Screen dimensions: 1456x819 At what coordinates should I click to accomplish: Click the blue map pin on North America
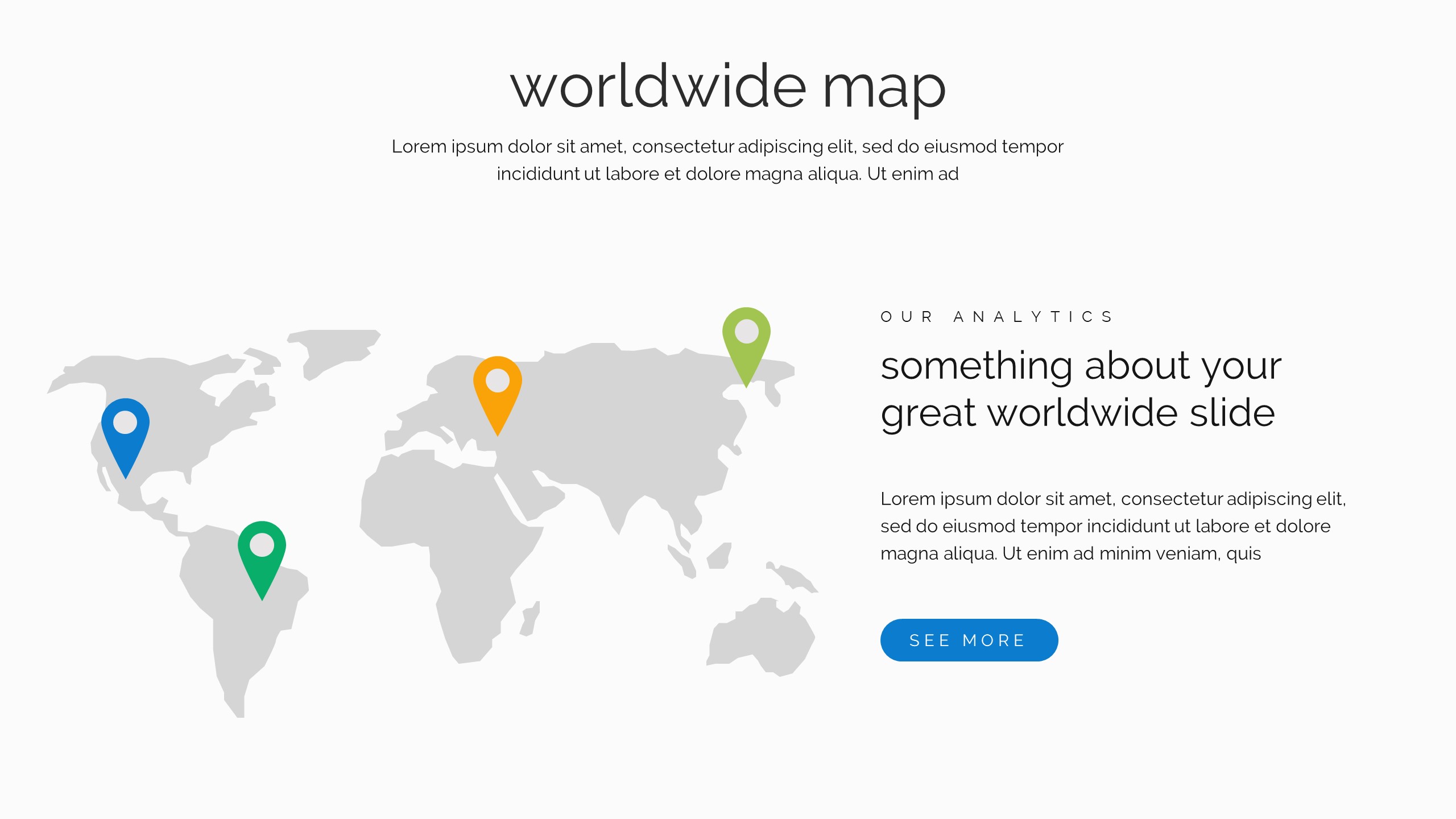click(125, 432)
